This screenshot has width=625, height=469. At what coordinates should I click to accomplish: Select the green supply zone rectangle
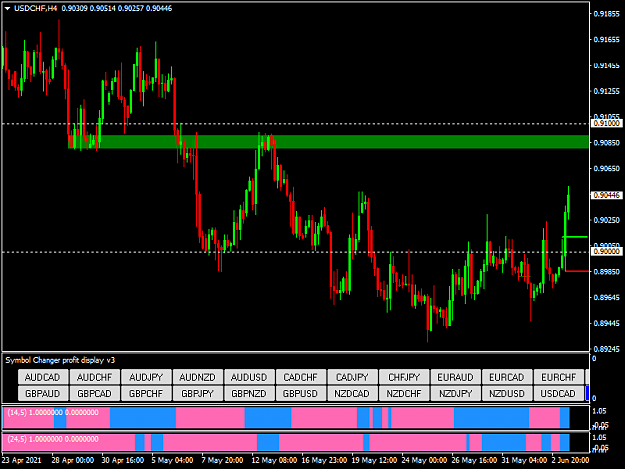[329, 142]
